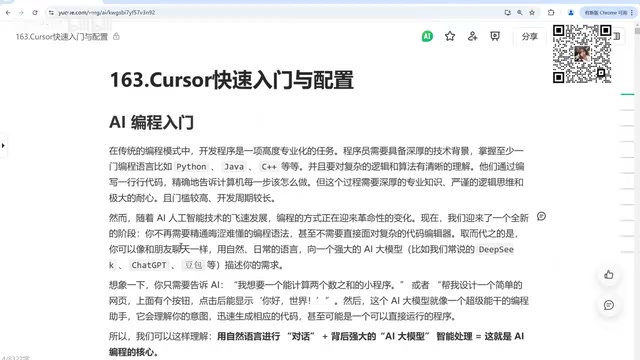Viewport: 640px width, 360px height.
Task: Click the heading AI 编程入门
Action: pyautogui.click(x=151, y=122)
